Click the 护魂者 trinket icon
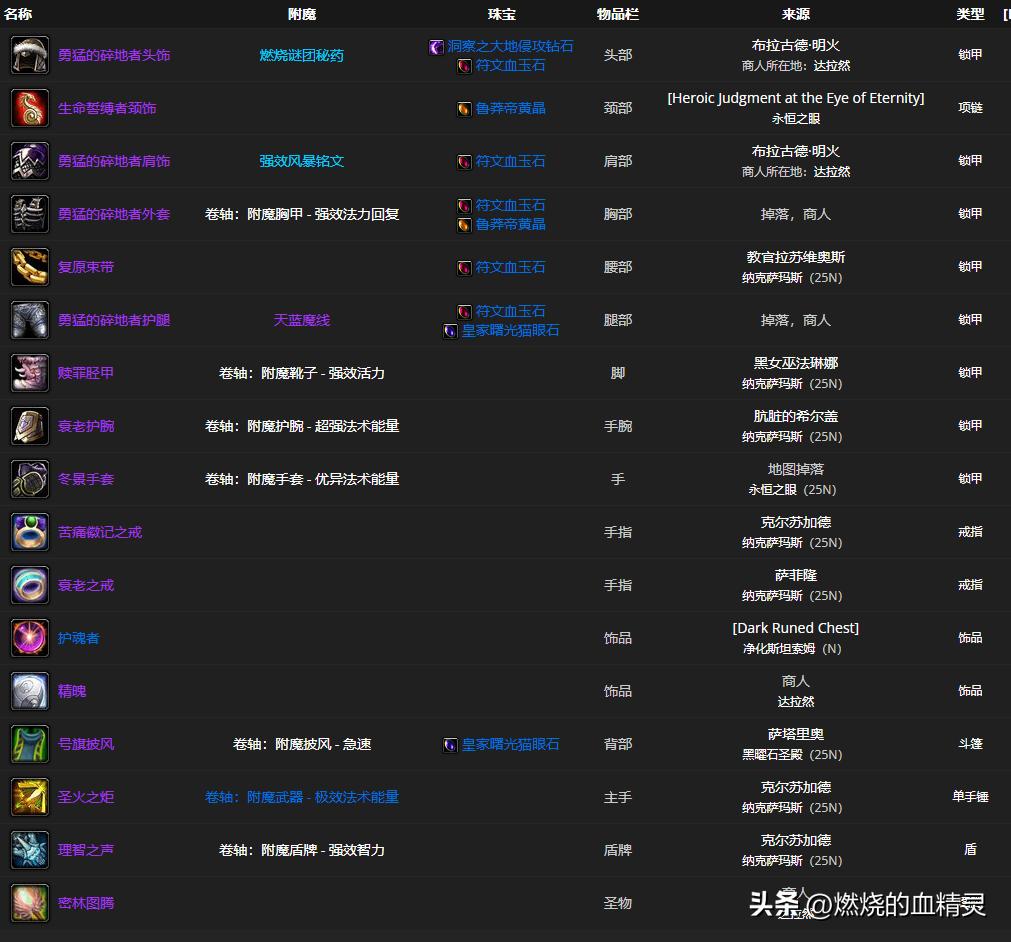 point(29,638)
